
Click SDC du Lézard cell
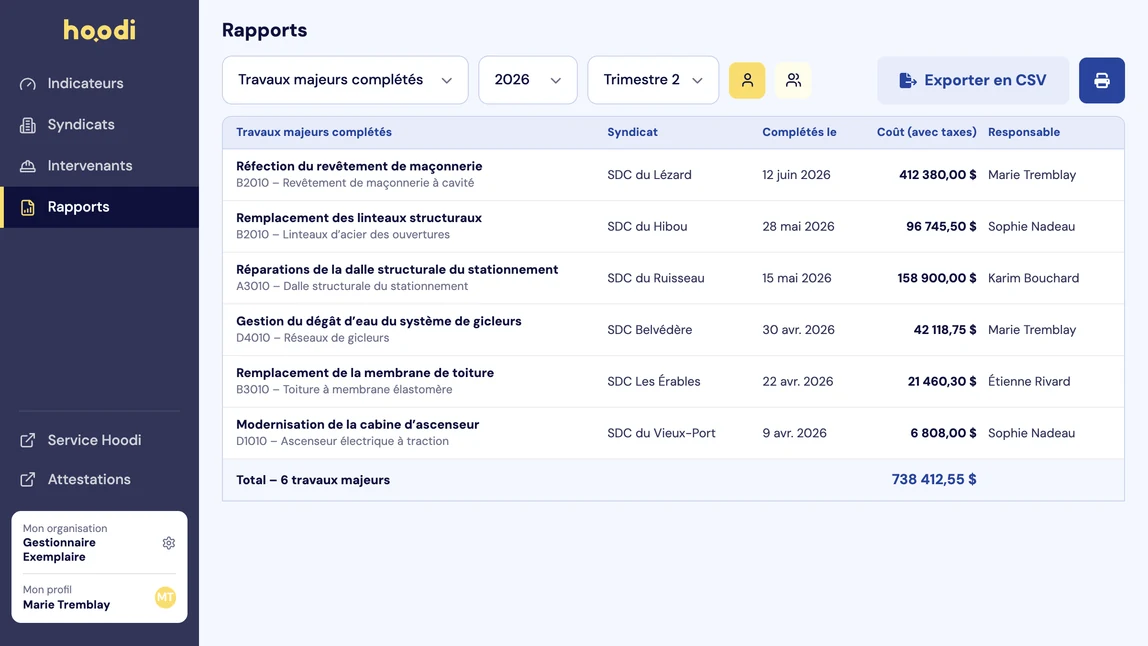pyautogui.click(x=649, y=175)
